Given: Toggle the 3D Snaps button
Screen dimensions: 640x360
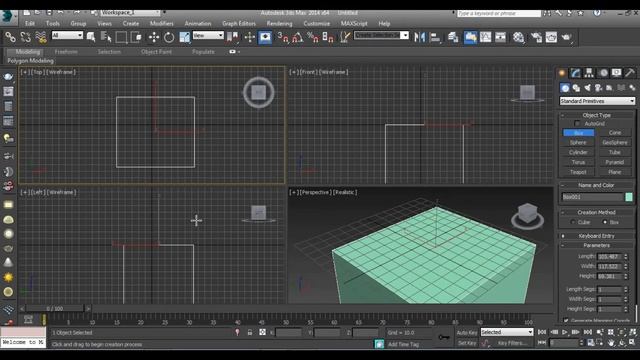Looking at the screenshot, I should tap(282, 37).
